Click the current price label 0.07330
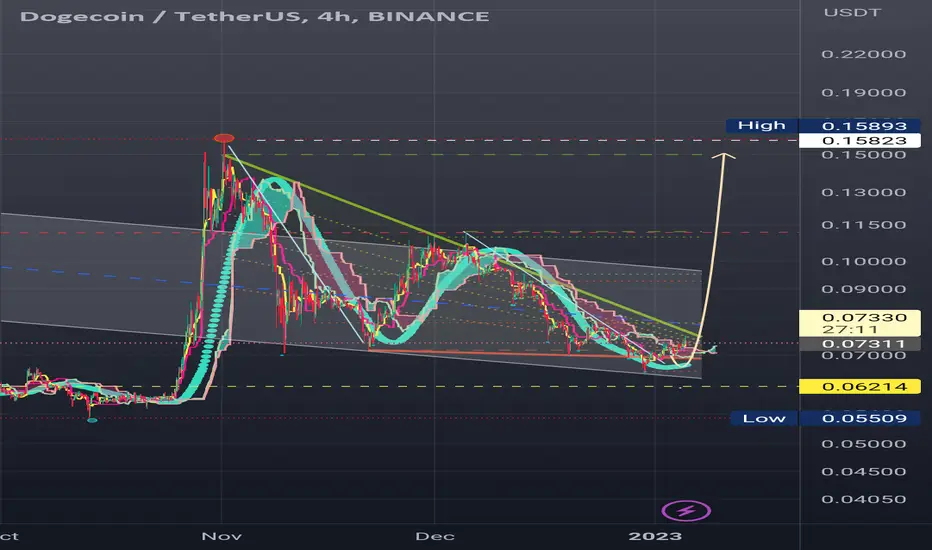 point(864,318)
